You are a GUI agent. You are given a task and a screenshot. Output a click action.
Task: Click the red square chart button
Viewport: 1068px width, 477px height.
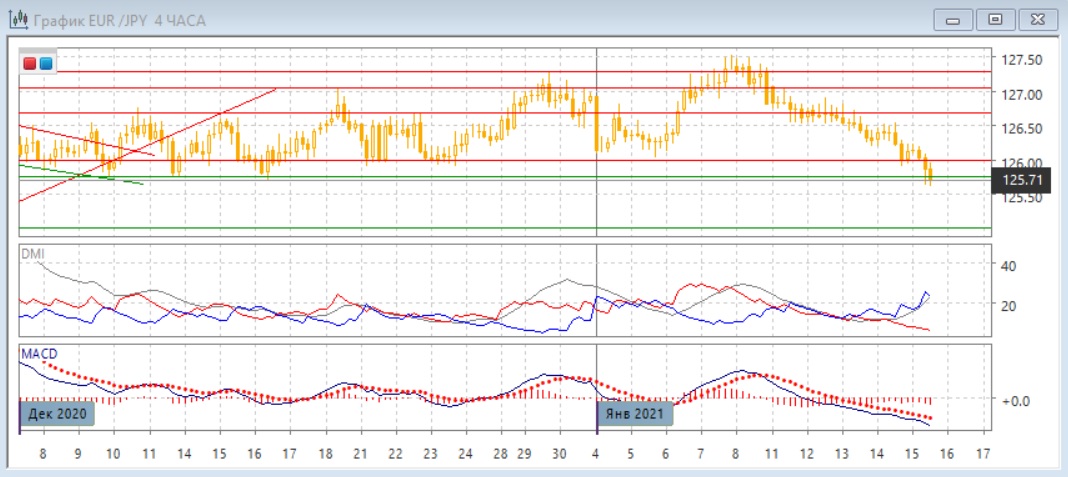click(x=30, y=63)
